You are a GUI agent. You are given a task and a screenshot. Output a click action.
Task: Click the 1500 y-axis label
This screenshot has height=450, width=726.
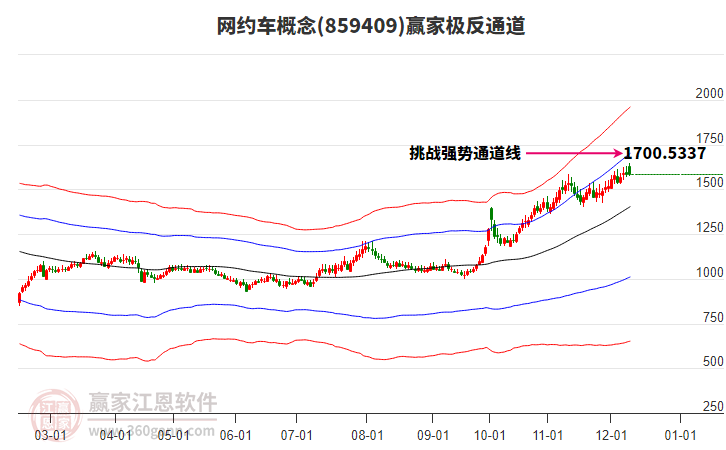tap(709, 183)
